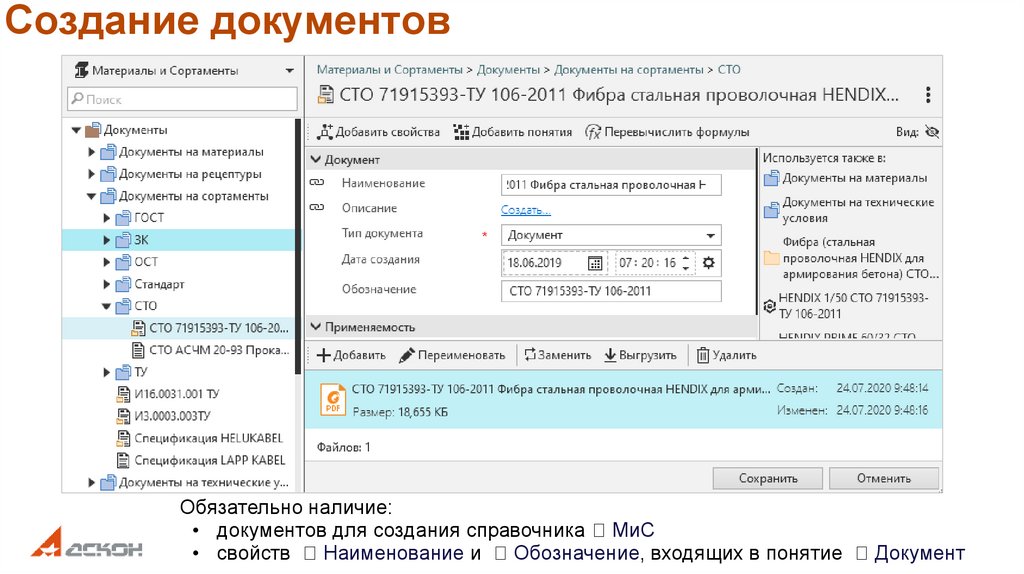Screen dimensions: 1024x574
Task: Select the ТУ folder icon
Action: (123, 372)
